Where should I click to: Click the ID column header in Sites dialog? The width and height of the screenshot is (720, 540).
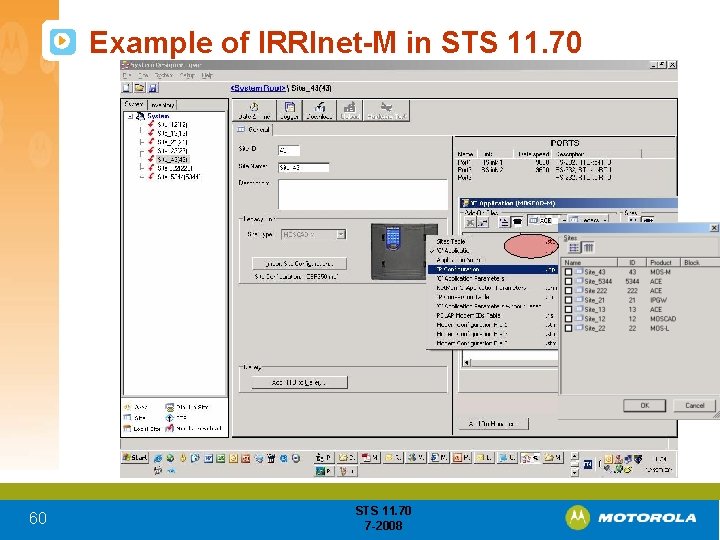click(x=632, y=262)
